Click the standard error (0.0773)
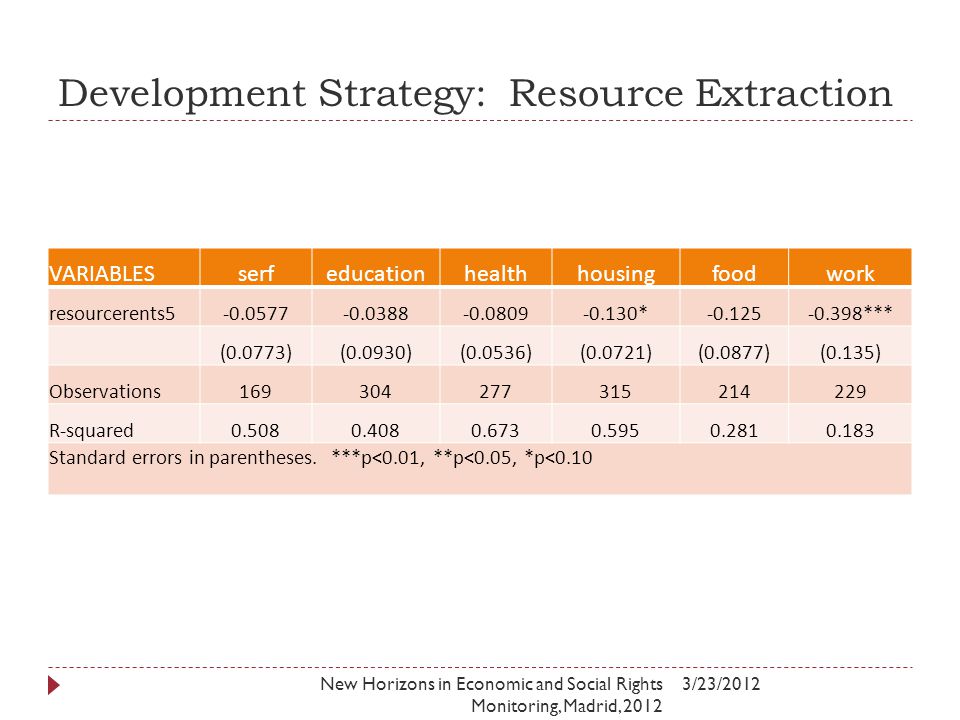The height and width of the screenshot is (720, 960). tap(255, 353)
